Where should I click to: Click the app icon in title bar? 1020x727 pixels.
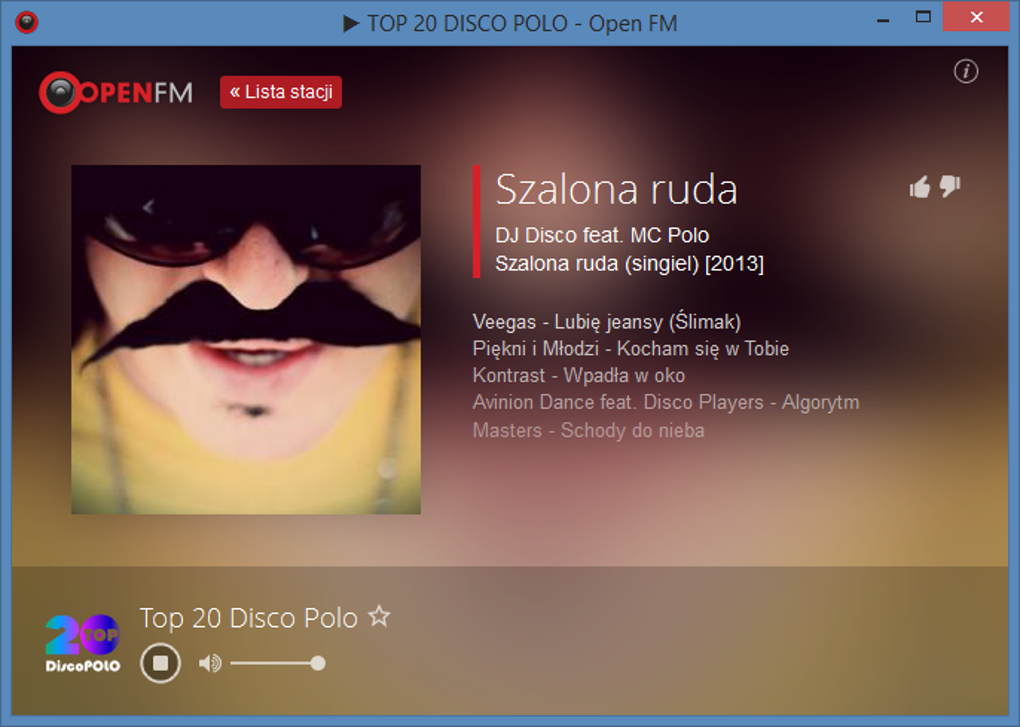click(27, 22)
